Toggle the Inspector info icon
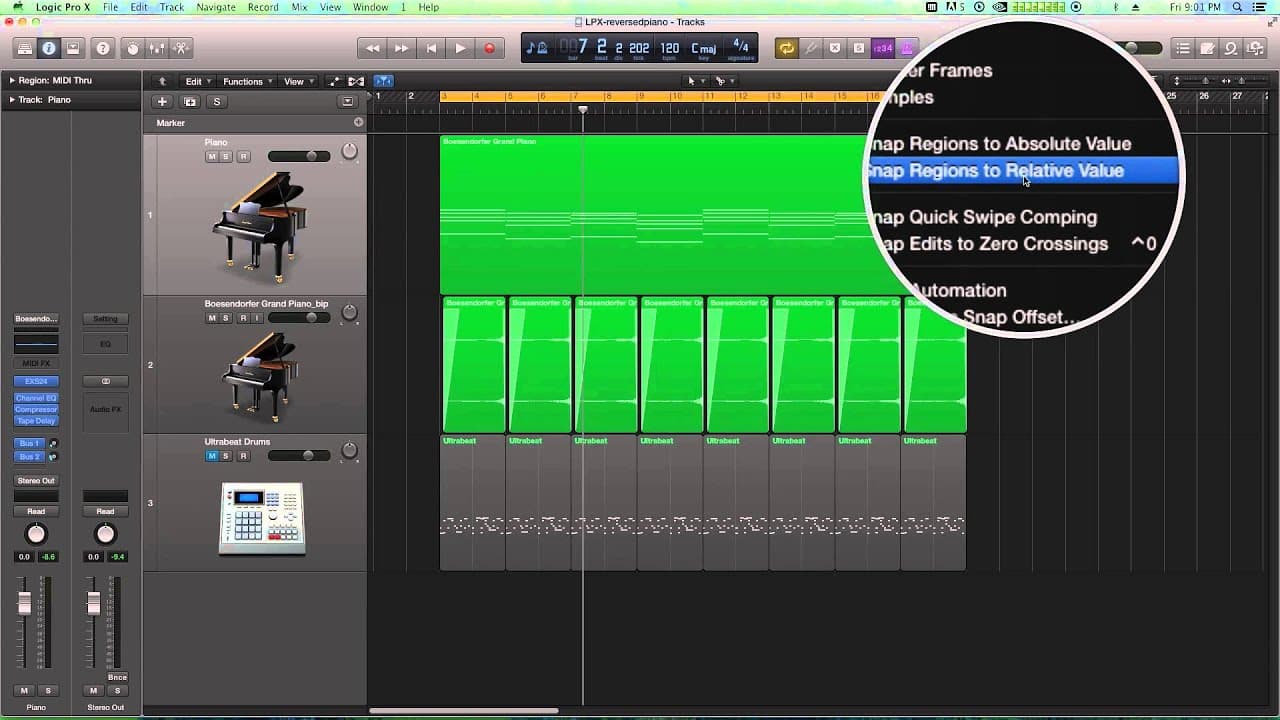The height and width of the screenshot is (720, 1280). [48, 48]
